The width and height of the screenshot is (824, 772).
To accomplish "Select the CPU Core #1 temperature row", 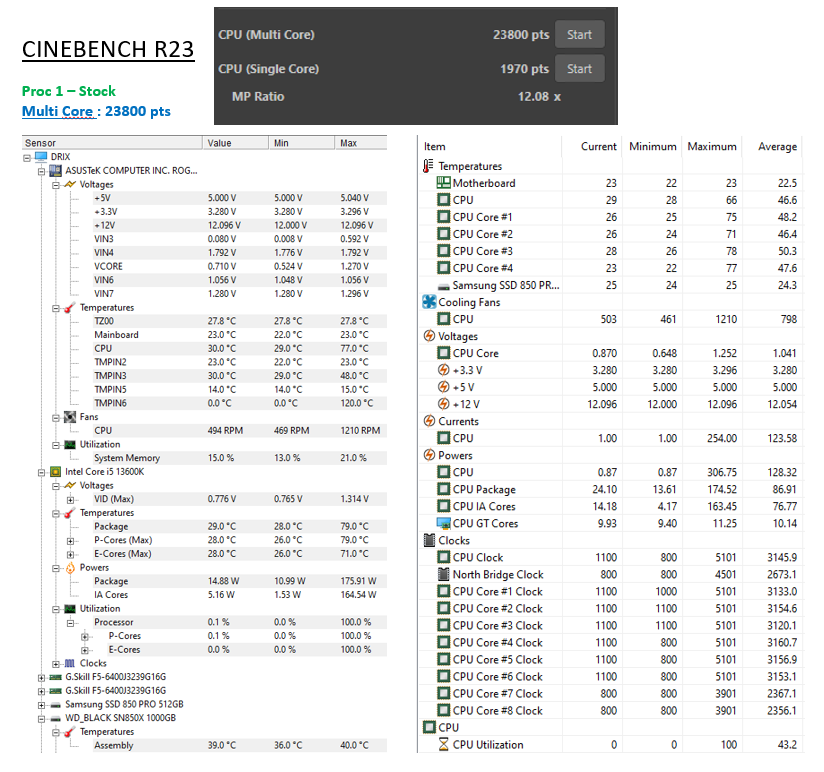I will 611,217.
